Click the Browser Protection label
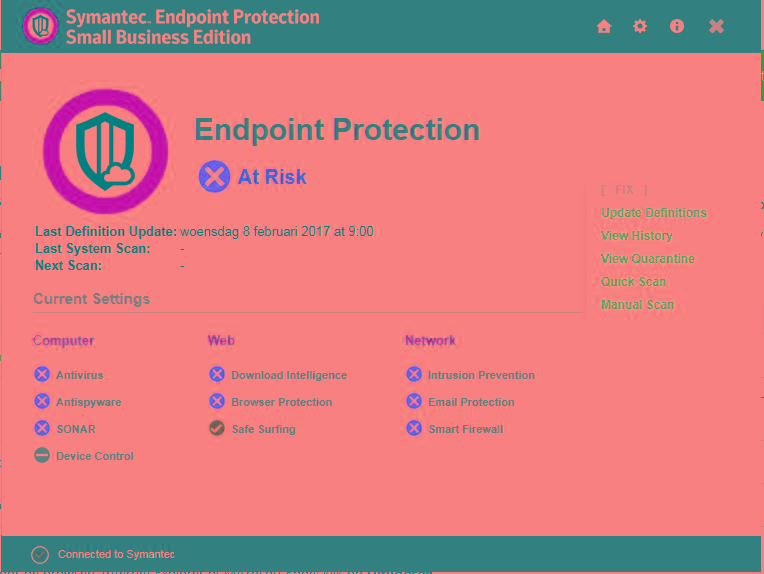Screen dimensions: 764x574 [282, 402]
